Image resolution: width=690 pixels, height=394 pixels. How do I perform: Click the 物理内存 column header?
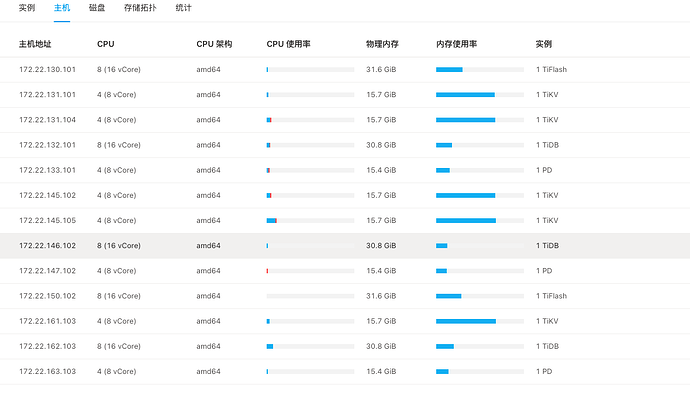[x=382, y=44]
